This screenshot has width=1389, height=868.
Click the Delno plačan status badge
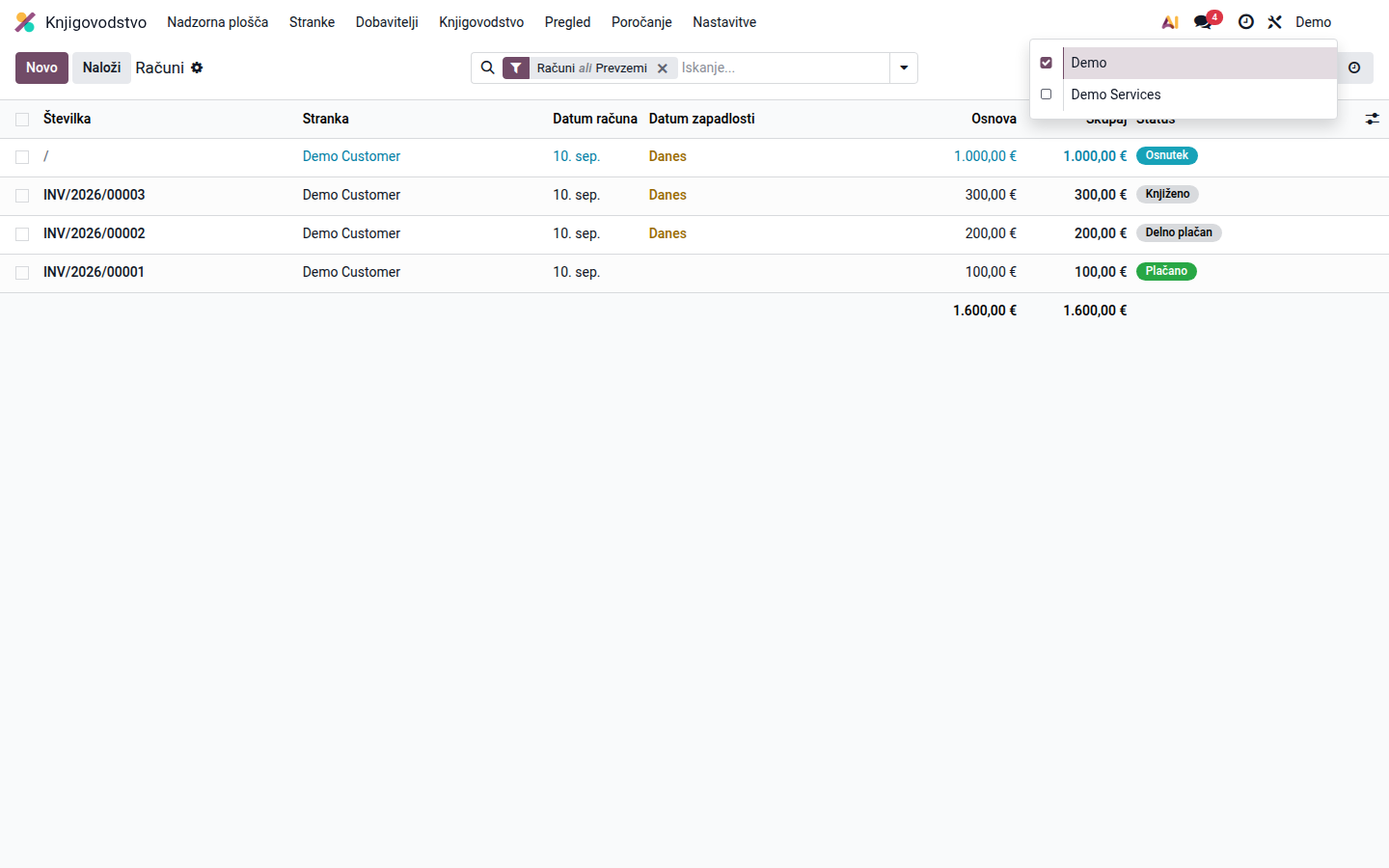tap(1179, 232)
